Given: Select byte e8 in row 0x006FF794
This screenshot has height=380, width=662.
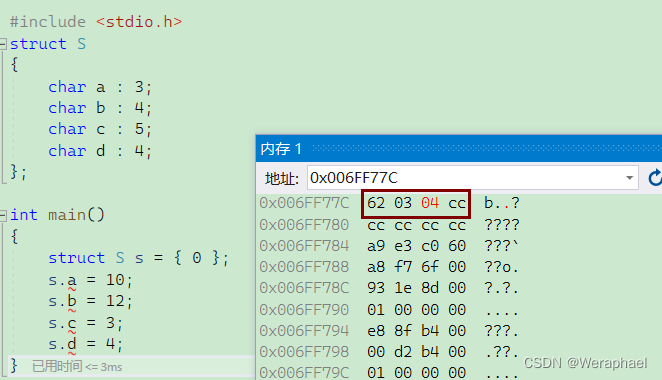Looking at the screenshot, I should pos(376,331).
